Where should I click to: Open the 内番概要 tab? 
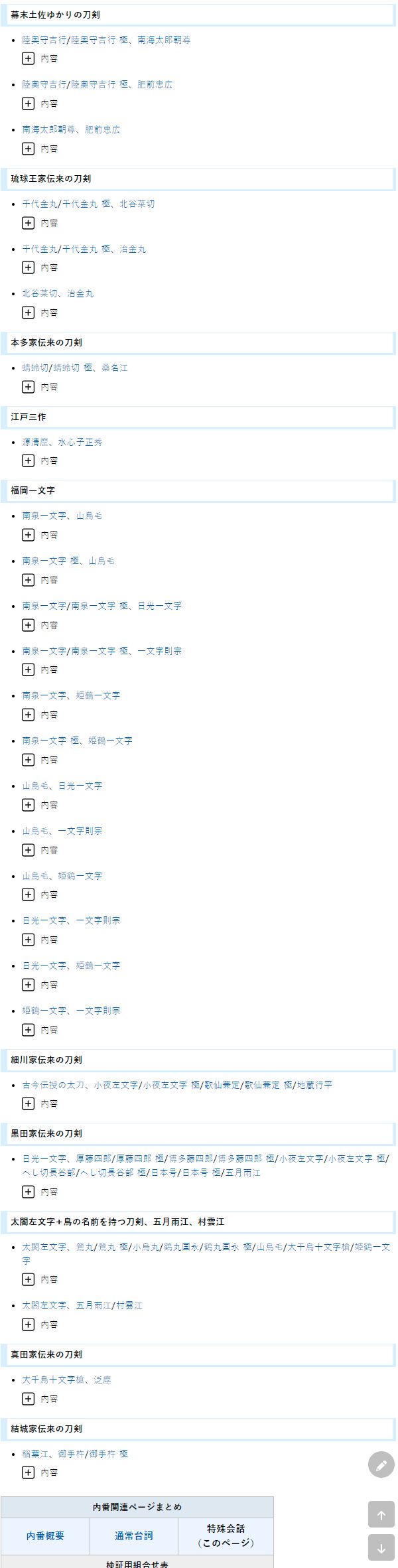45,1535
